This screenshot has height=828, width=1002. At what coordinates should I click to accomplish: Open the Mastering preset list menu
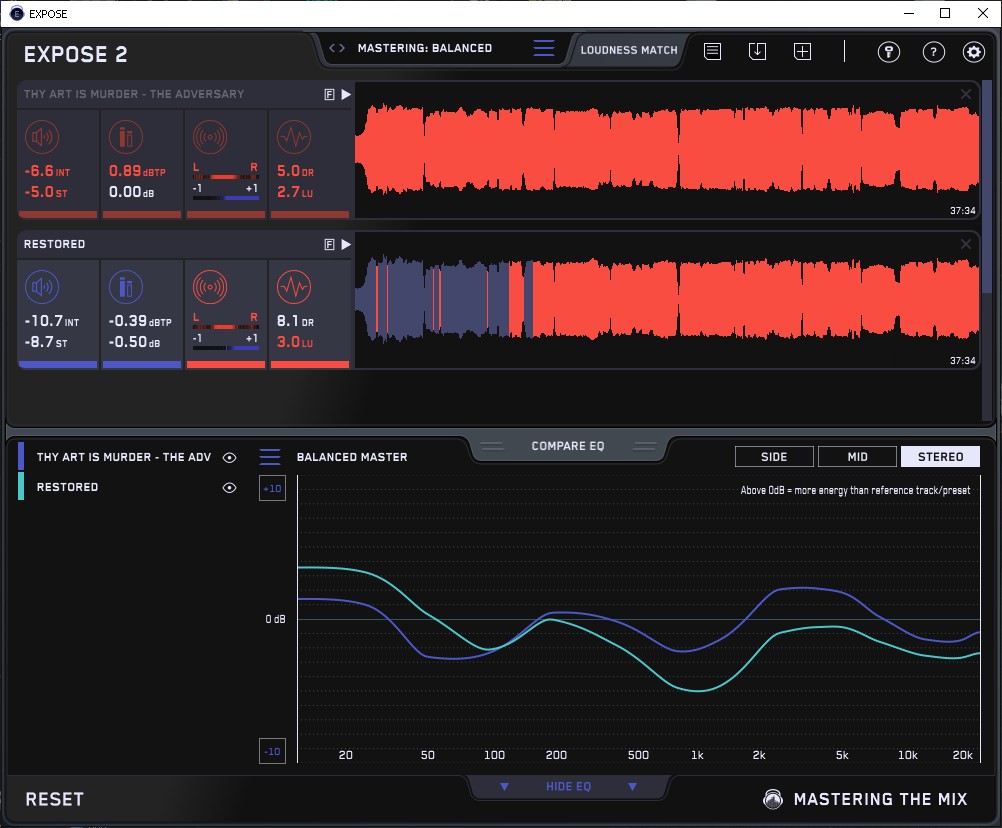[x=543, y=48]
